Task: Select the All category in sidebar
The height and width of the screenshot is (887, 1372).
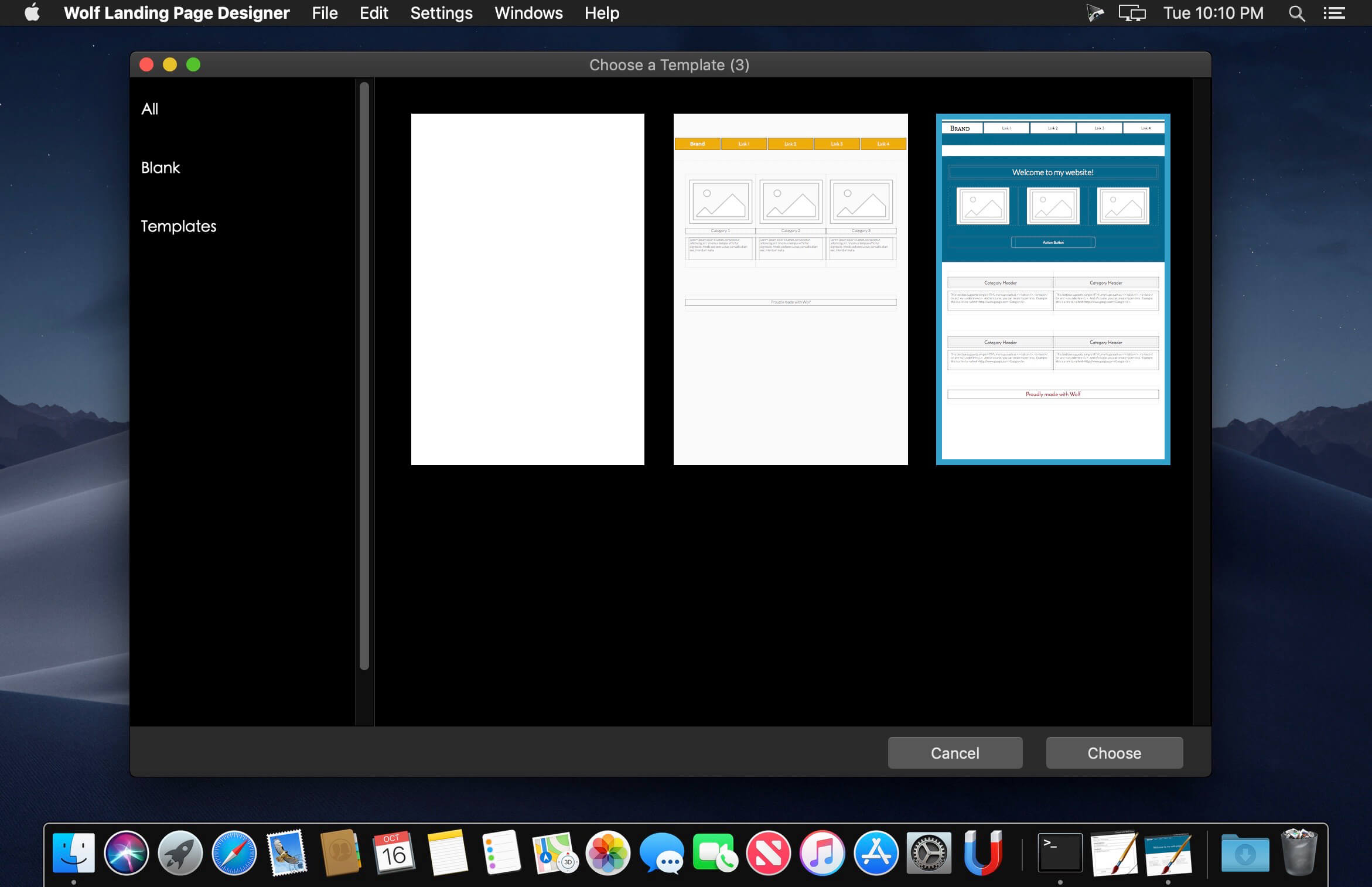Action: click(149, 109)
